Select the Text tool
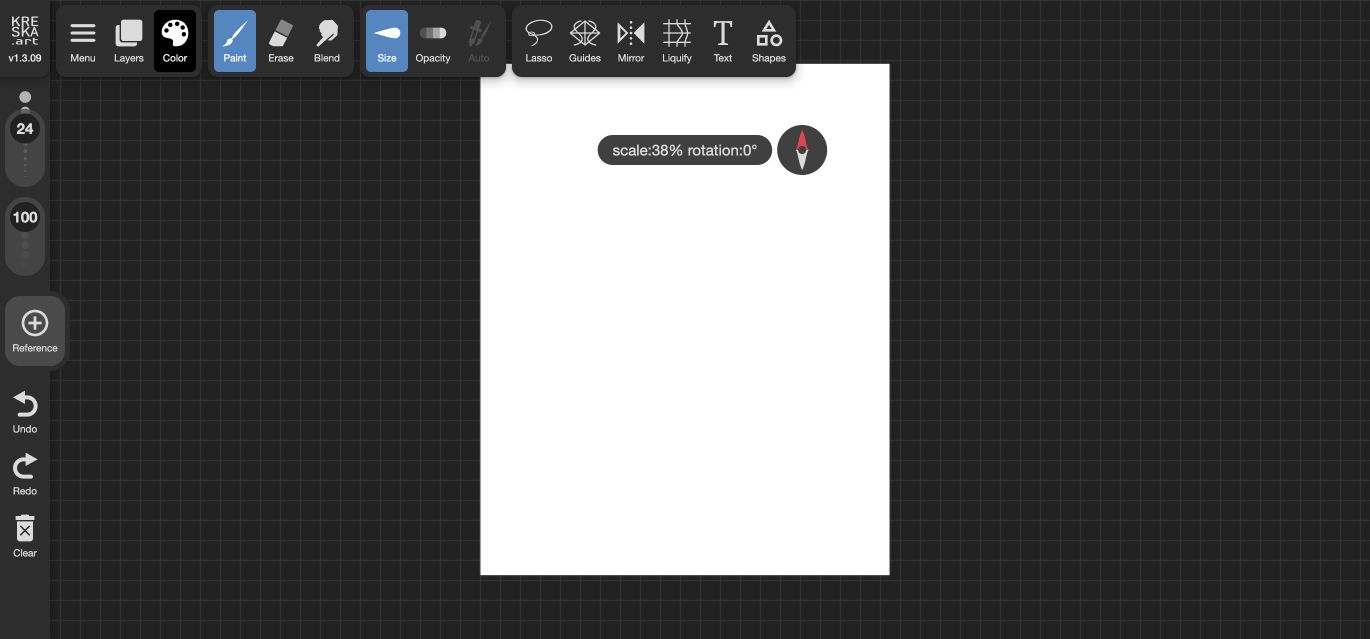This screenshot has height=639, width=1370. tap(723, 41)
